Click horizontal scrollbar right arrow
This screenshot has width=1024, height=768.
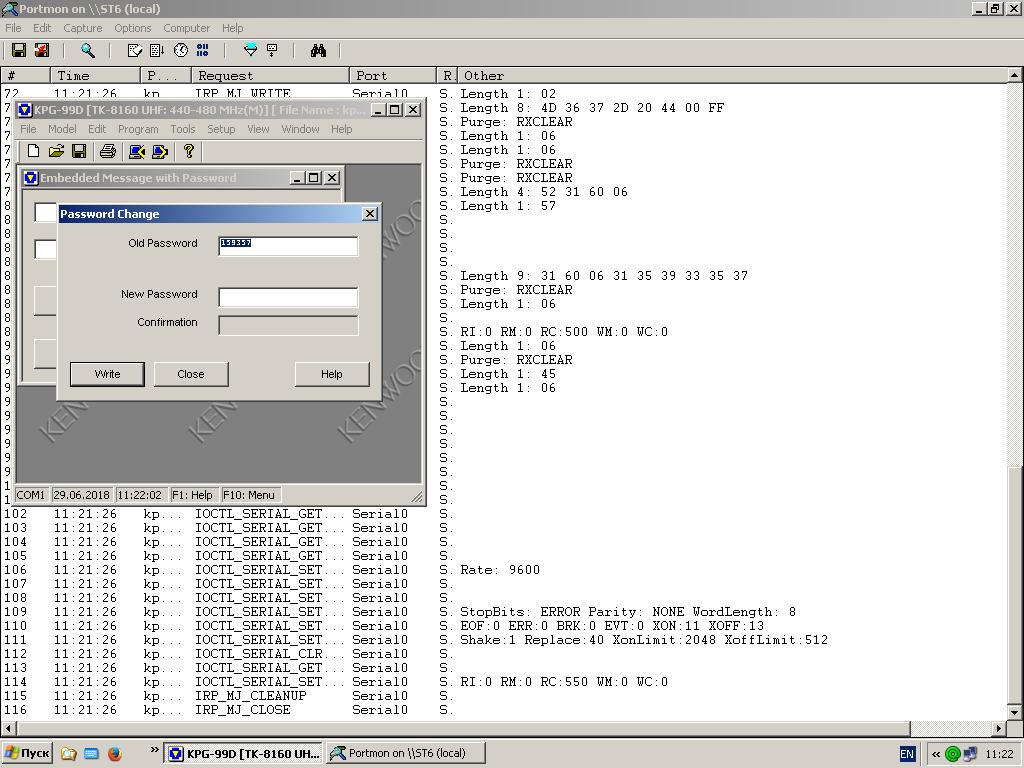(x=999, y=728)
